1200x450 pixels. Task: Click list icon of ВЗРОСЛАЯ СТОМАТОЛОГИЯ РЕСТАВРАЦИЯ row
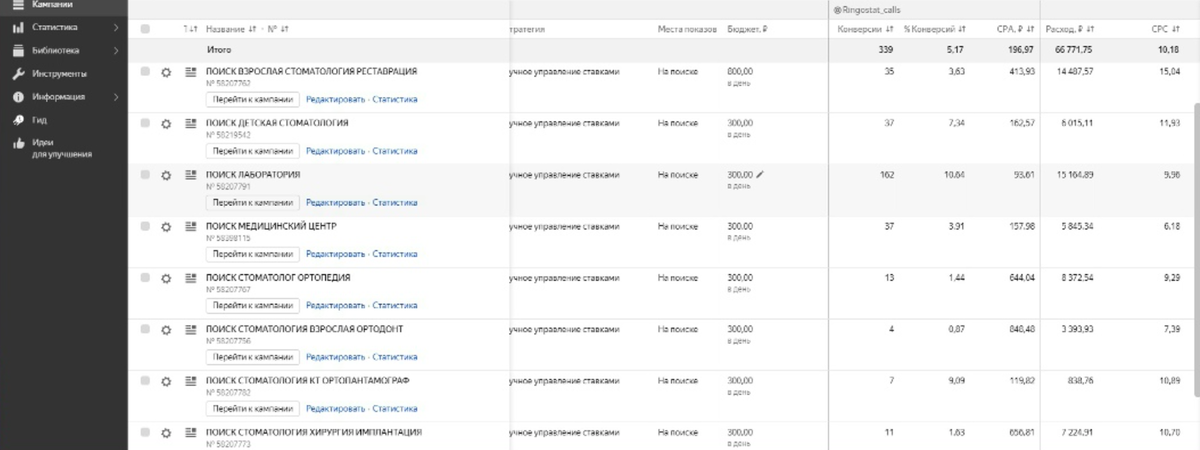point(191,72)
